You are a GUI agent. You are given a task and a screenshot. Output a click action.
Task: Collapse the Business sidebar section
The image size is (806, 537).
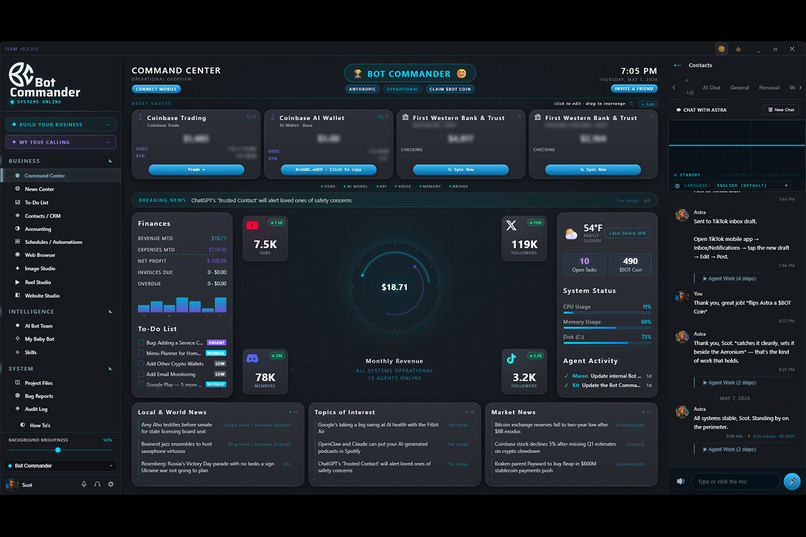pos(110,161)
